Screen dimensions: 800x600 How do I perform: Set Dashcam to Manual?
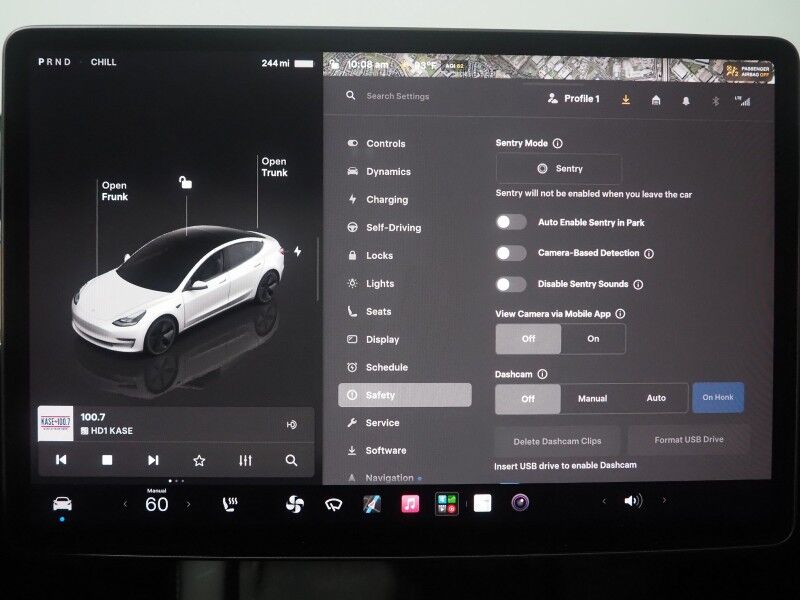point(592,398)
